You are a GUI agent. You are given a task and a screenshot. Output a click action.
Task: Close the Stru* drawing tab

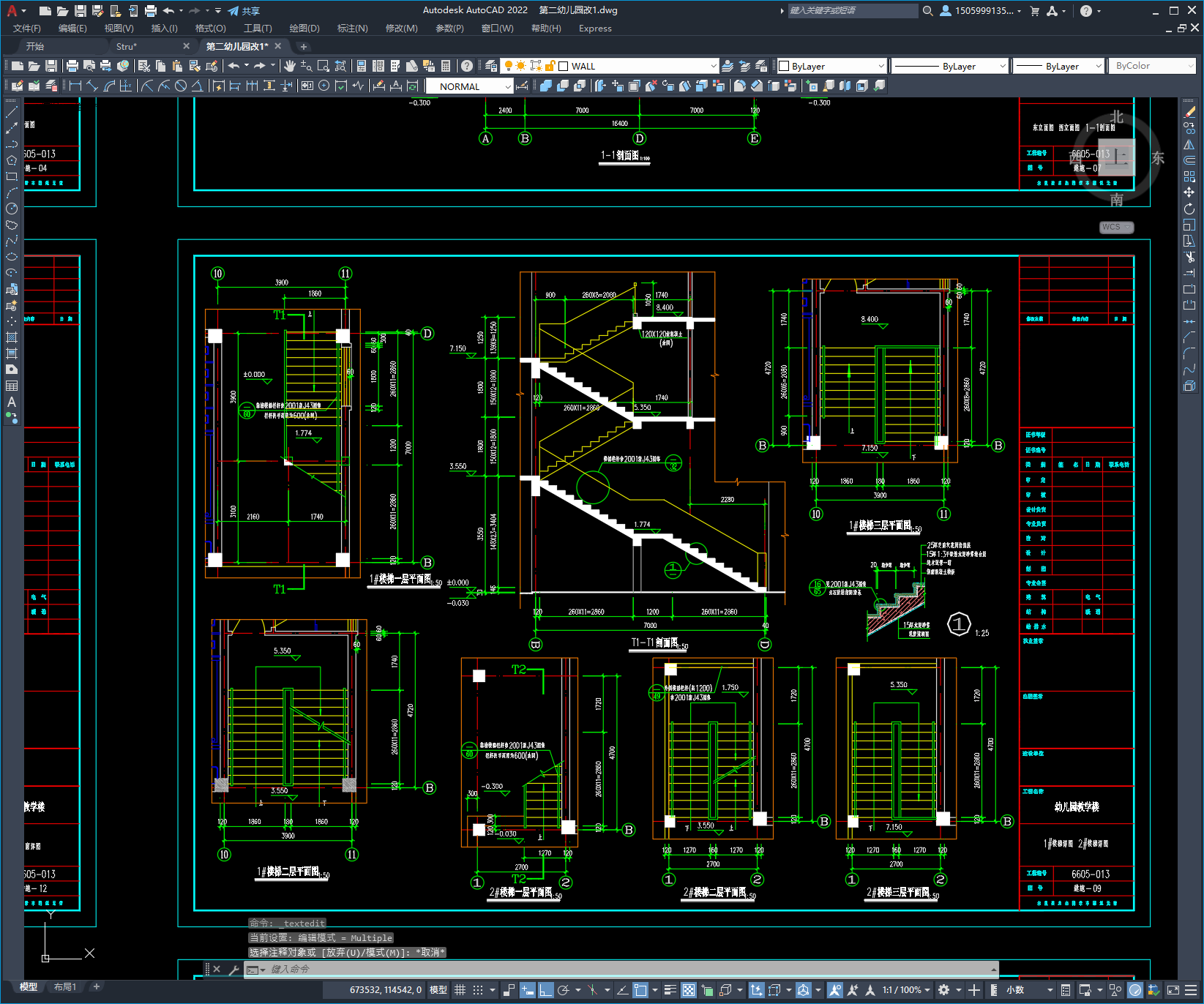[x=186, y=46]
